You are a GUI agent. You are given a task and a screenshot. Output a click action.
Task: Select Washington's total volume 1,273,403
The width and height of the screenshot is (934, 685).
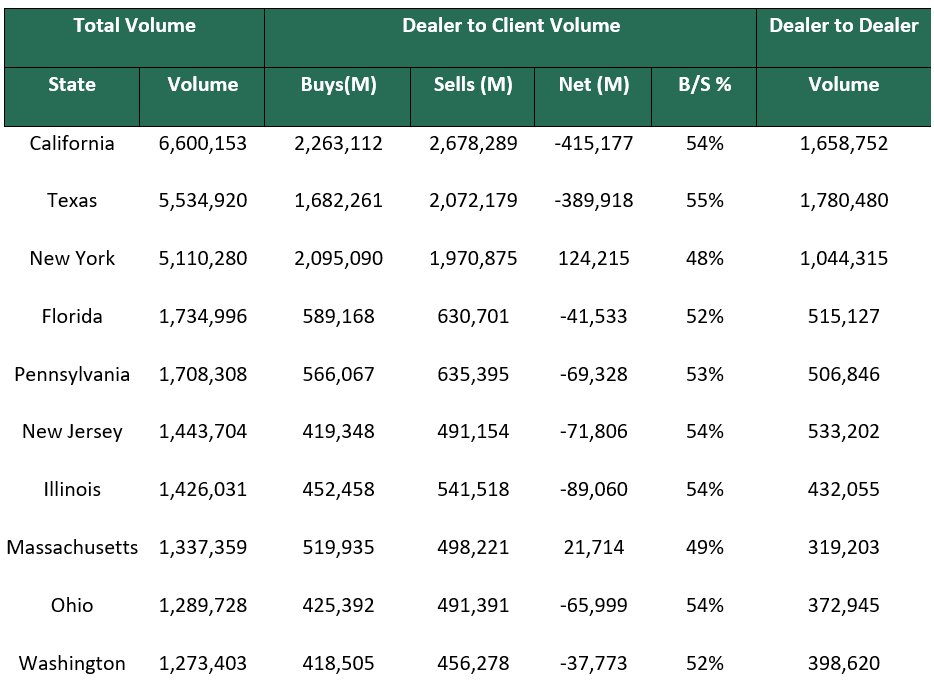(203, 664)
